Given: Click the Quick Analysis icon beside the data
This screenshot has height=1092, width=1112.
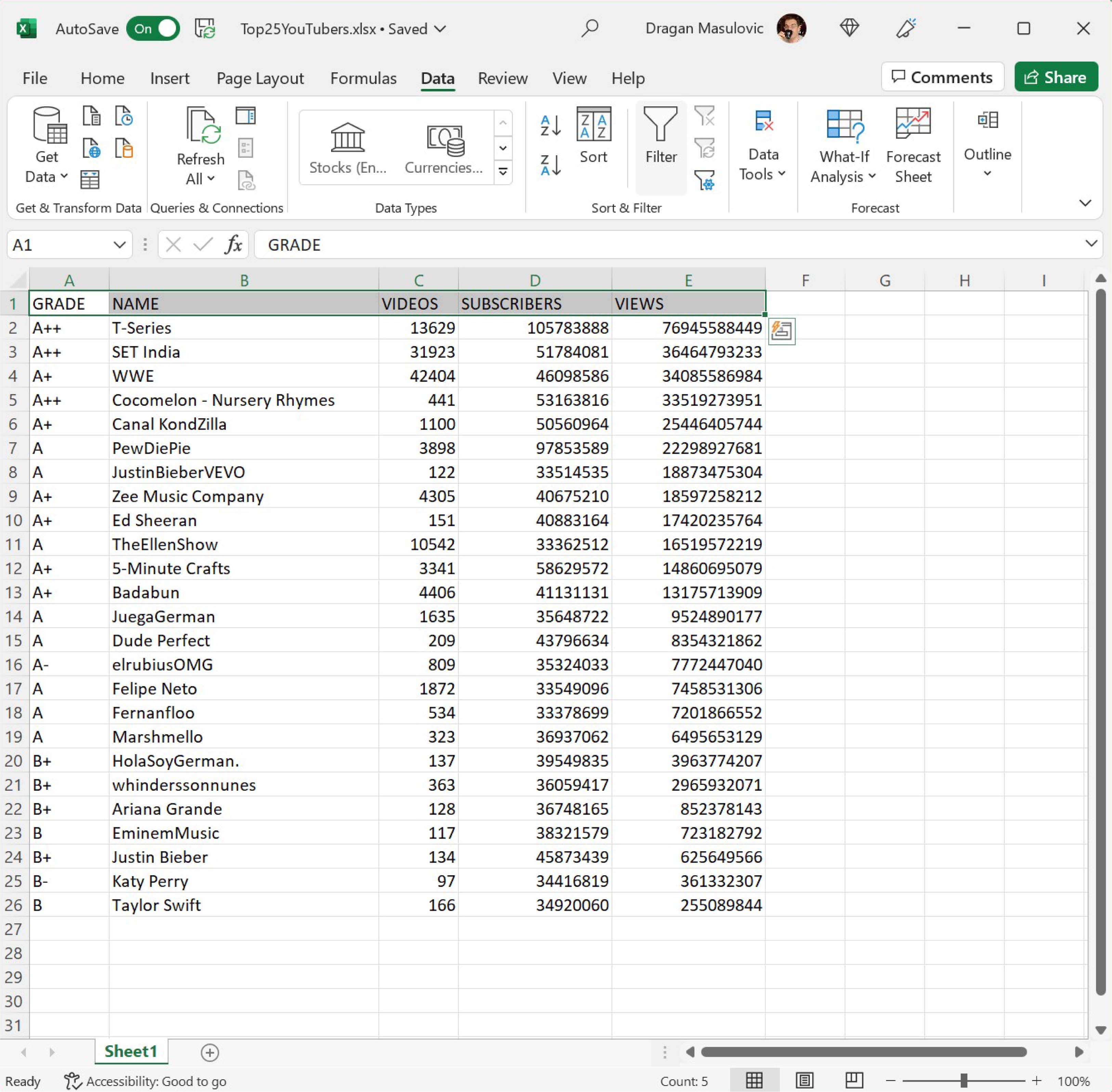Looking at the screenshot, I should (782, 331).
